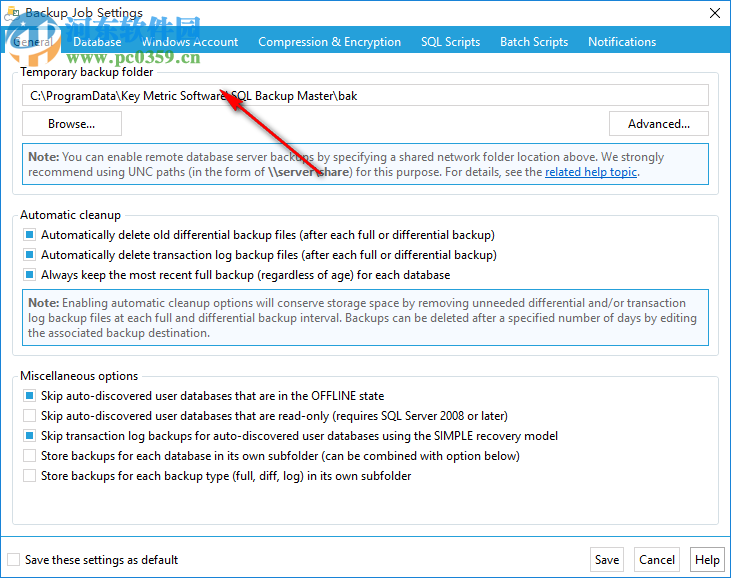This screenshot has height=578, width=731.
Task: Enable store backups per database subfolder
Action: pos(29,456)
